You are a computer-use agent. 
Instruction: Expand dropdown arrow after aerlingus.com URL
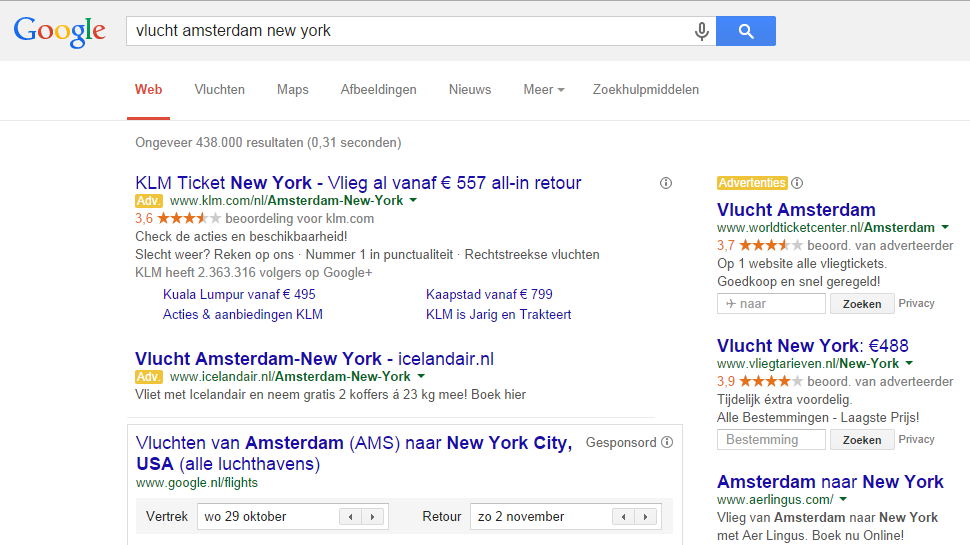coord(843,499)
